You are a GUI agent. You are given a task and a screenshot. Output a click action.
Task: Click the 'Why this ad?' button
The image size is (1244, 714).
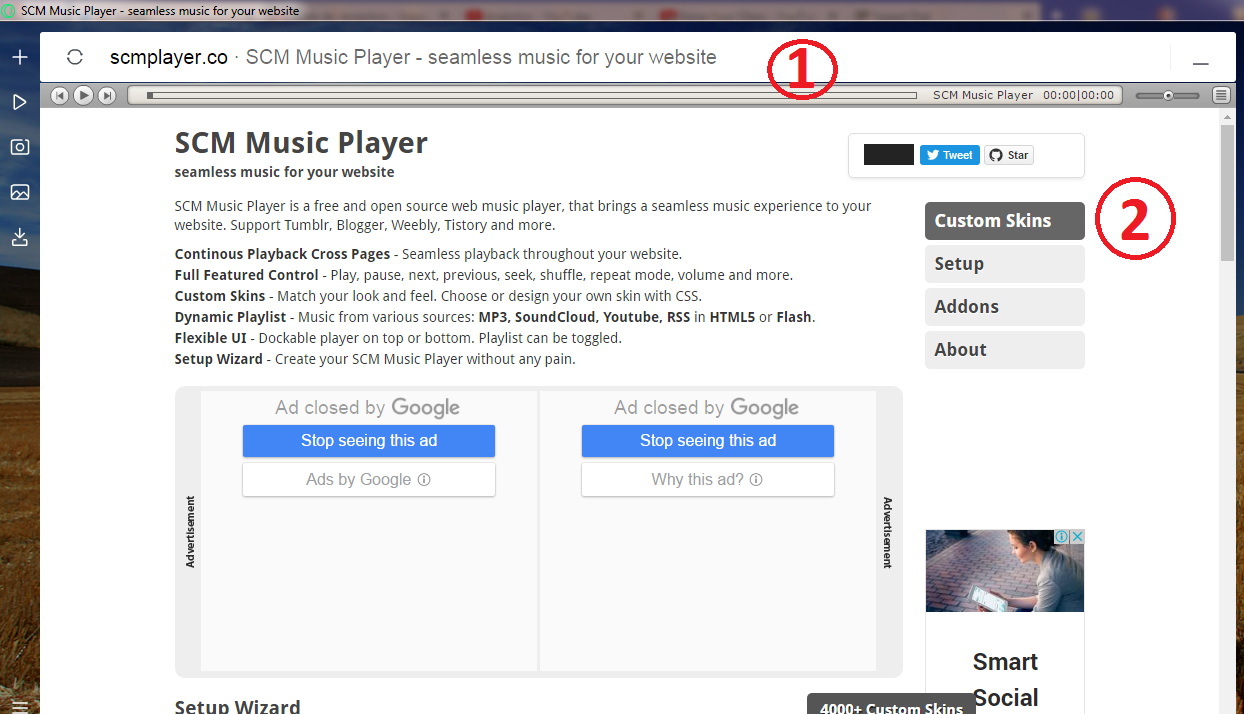pos(708,480)
